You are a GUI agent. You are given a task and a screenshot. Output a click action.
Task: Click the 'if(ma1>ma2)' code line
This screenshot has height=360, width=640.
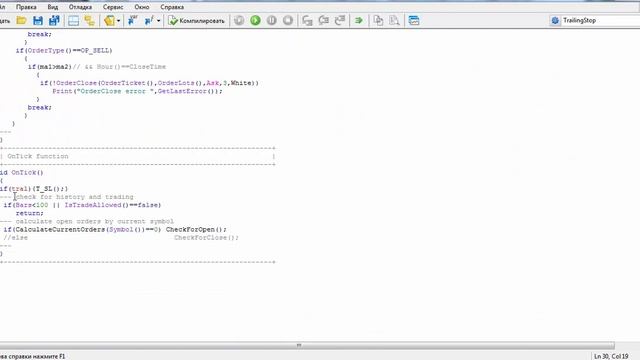[49, 67]
